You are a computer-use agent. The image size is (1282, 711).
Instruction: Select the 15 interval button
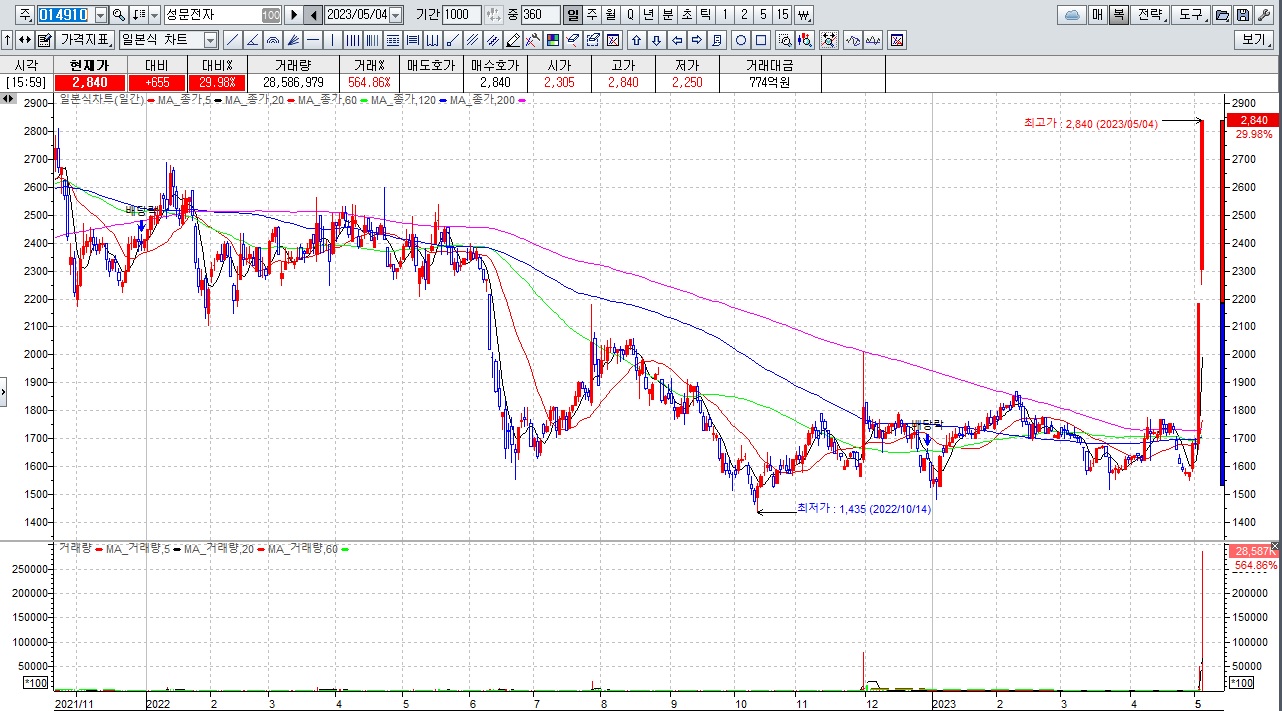(x=783, y=15)
